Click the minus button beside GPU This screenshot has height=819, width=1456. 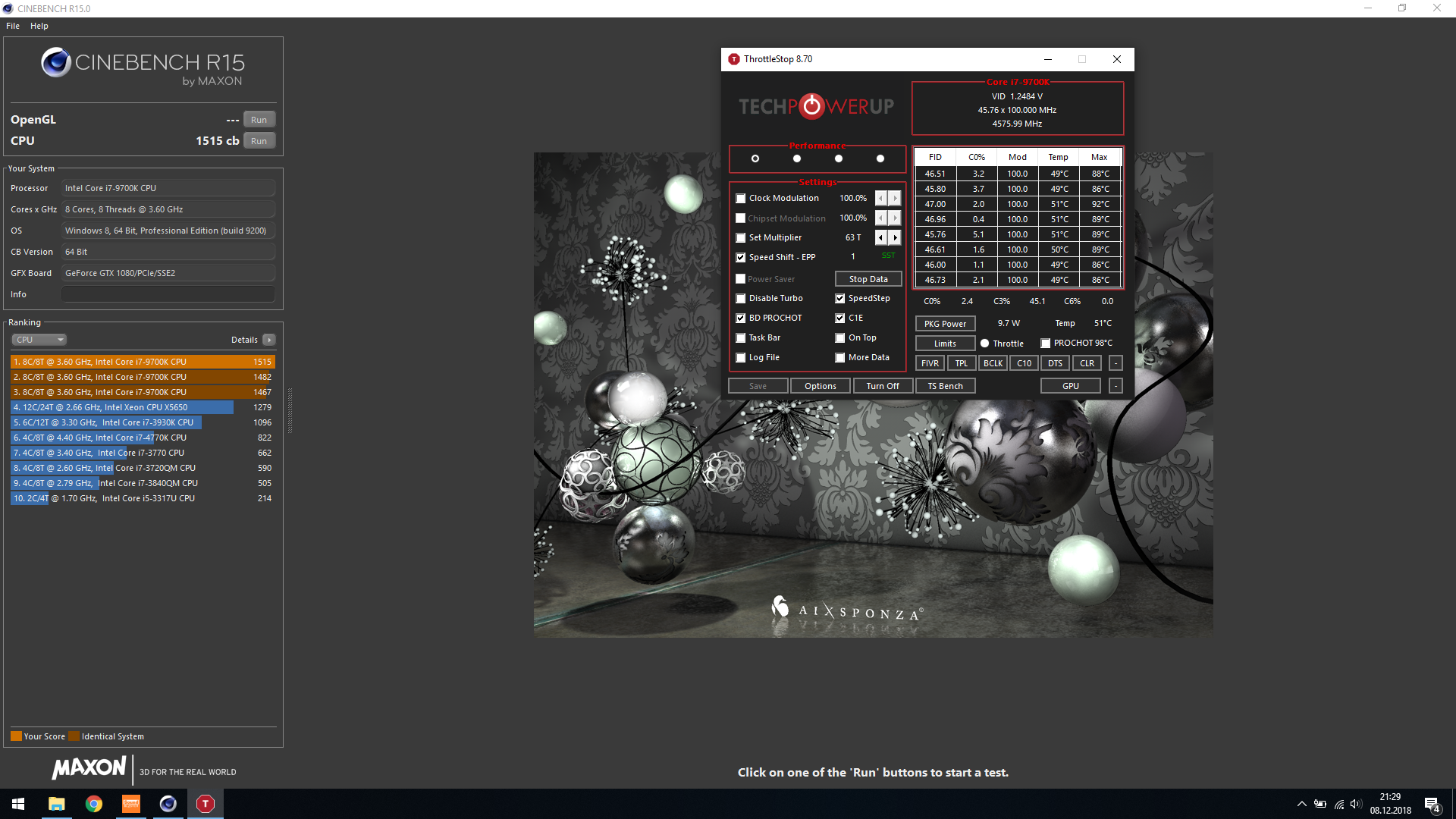[1116, 386]
